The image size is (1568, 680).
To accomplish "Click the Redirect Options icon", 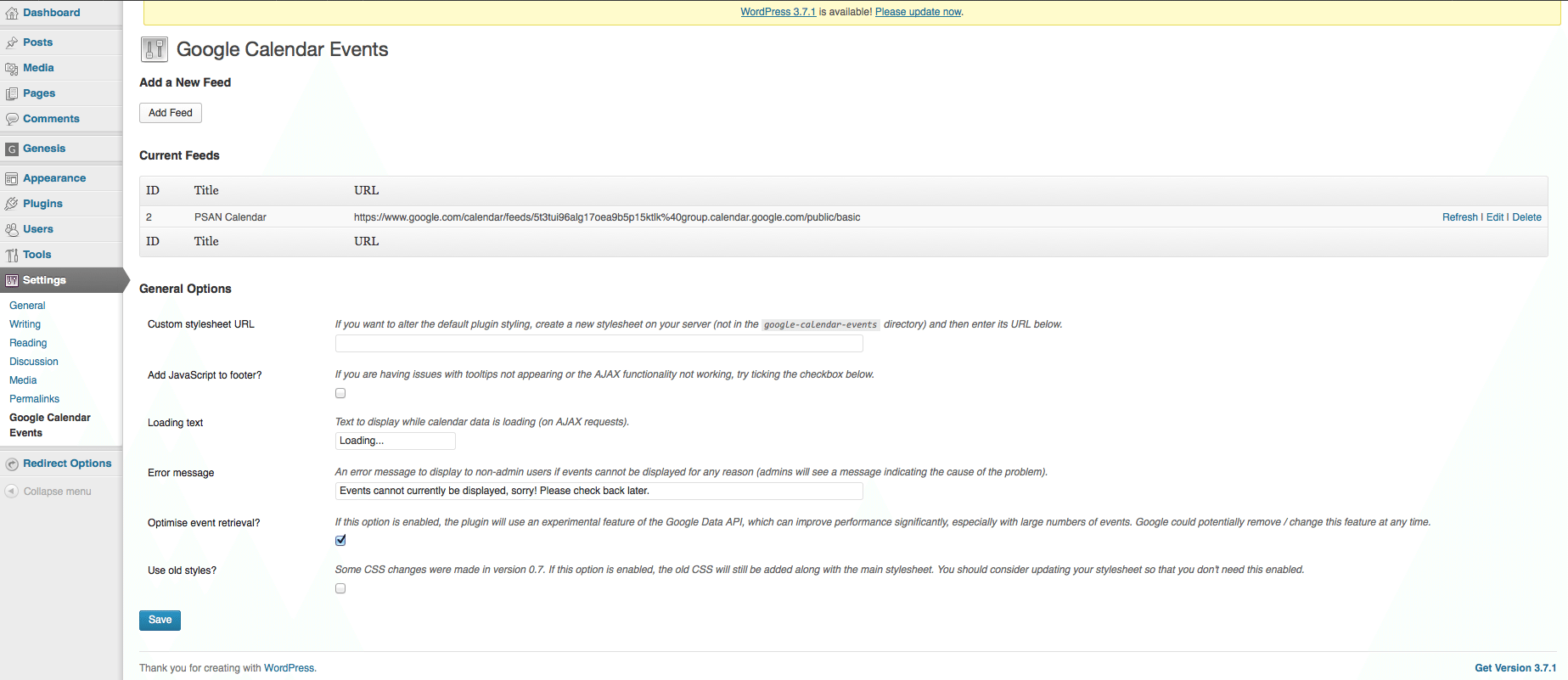I will (x=12, y=464).
